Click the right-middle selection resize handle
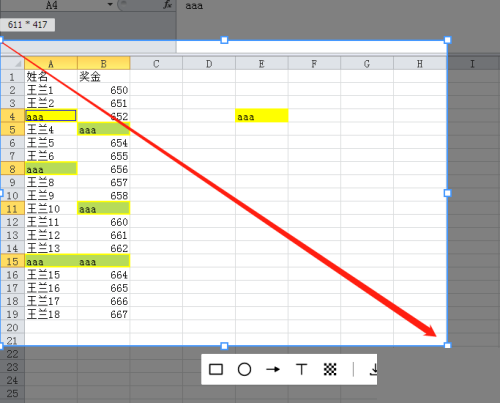Screen dimensions: 500x403 (x=447, y=193)
